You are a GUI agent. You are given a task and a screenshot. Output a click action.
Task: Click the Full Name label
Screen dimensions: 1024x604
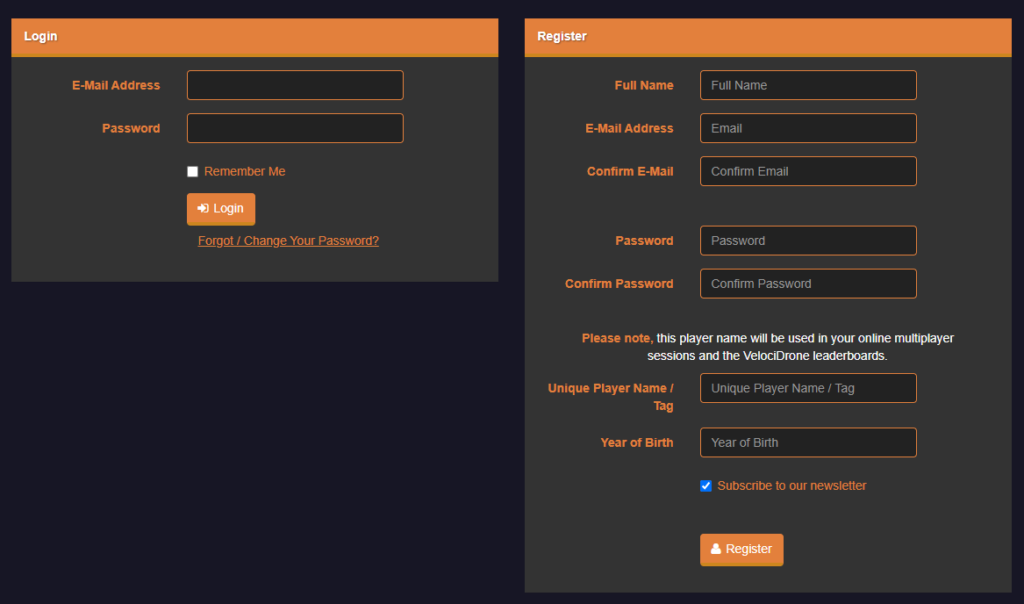[643, 86]
